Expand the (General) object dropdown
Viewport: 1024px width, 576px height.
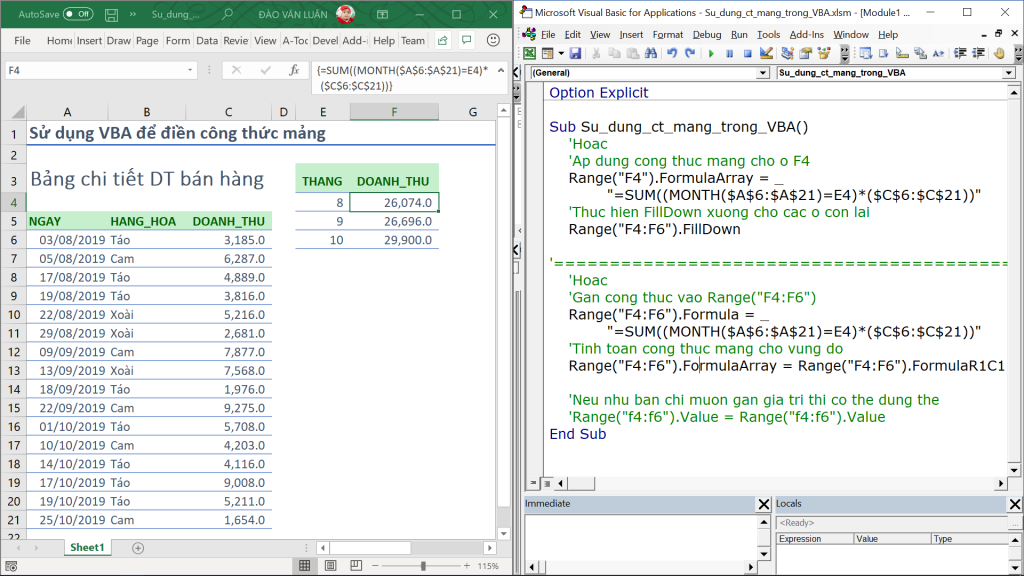764,73
